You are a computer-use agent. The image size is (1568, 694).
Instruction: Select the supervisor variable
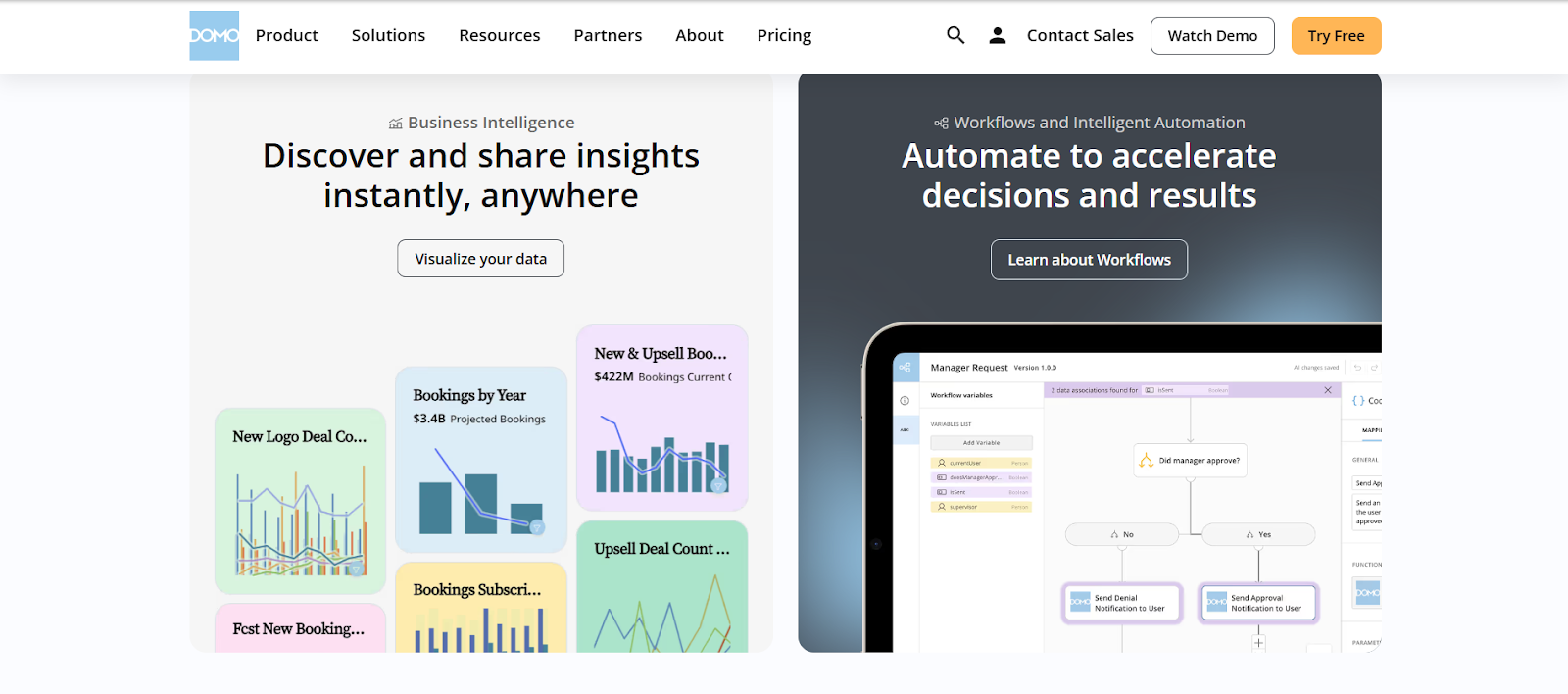pyautogui.click(x=981, y=507)
